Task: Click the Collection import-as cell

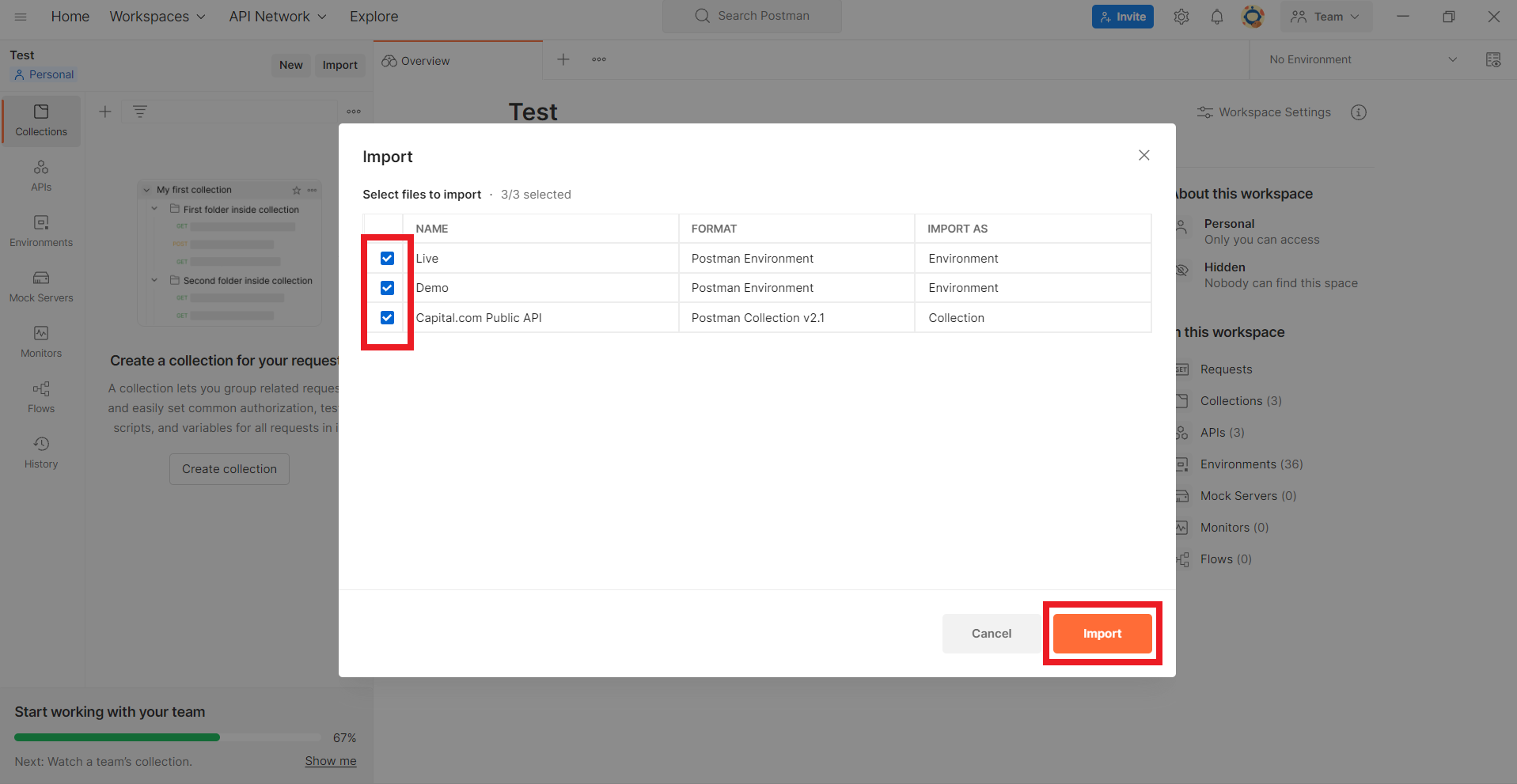Action: [x=1033, y=318]
